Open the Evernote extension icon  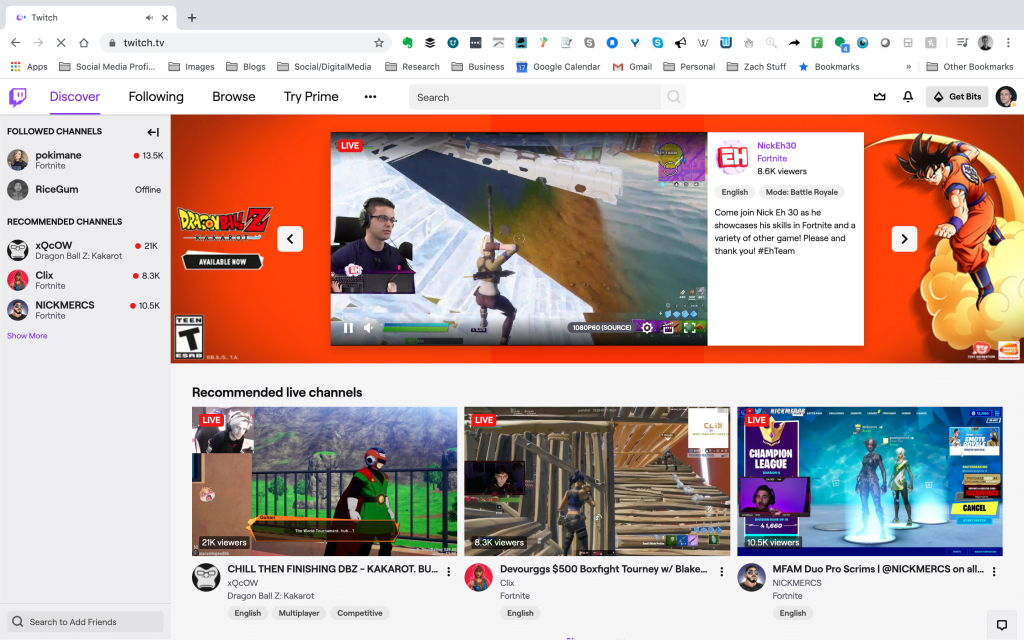(x=408, y=42)
